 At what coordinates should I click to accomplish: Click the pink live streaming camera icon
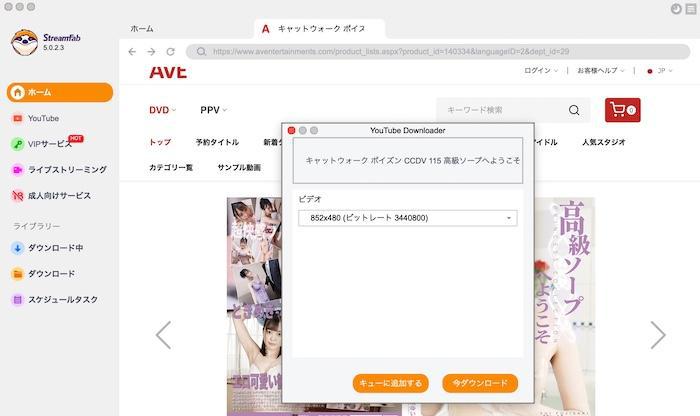pyautogui.click(x=17, y=170)
